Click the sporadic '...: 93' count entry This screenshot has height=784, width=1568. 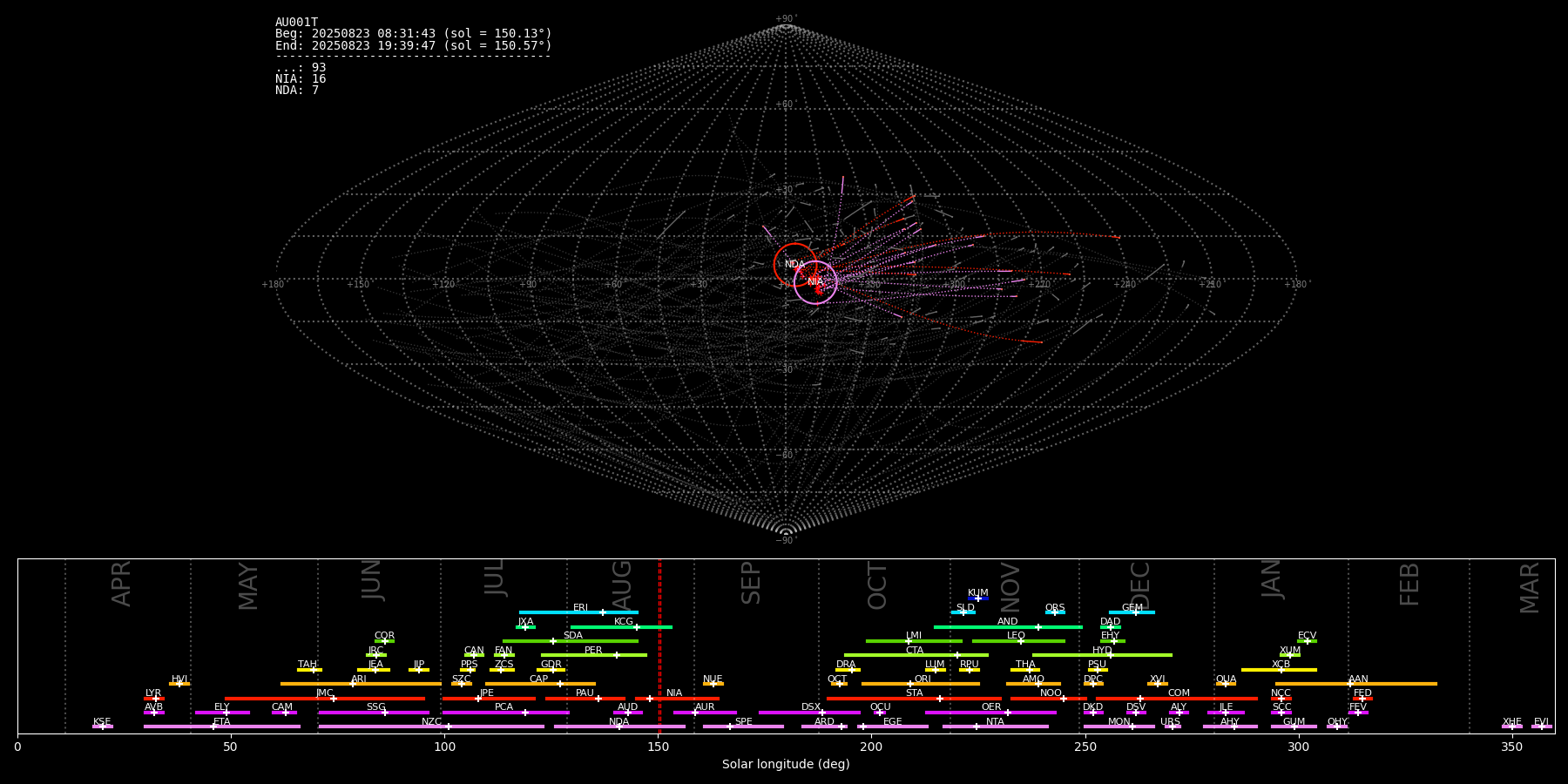point(301,68)
